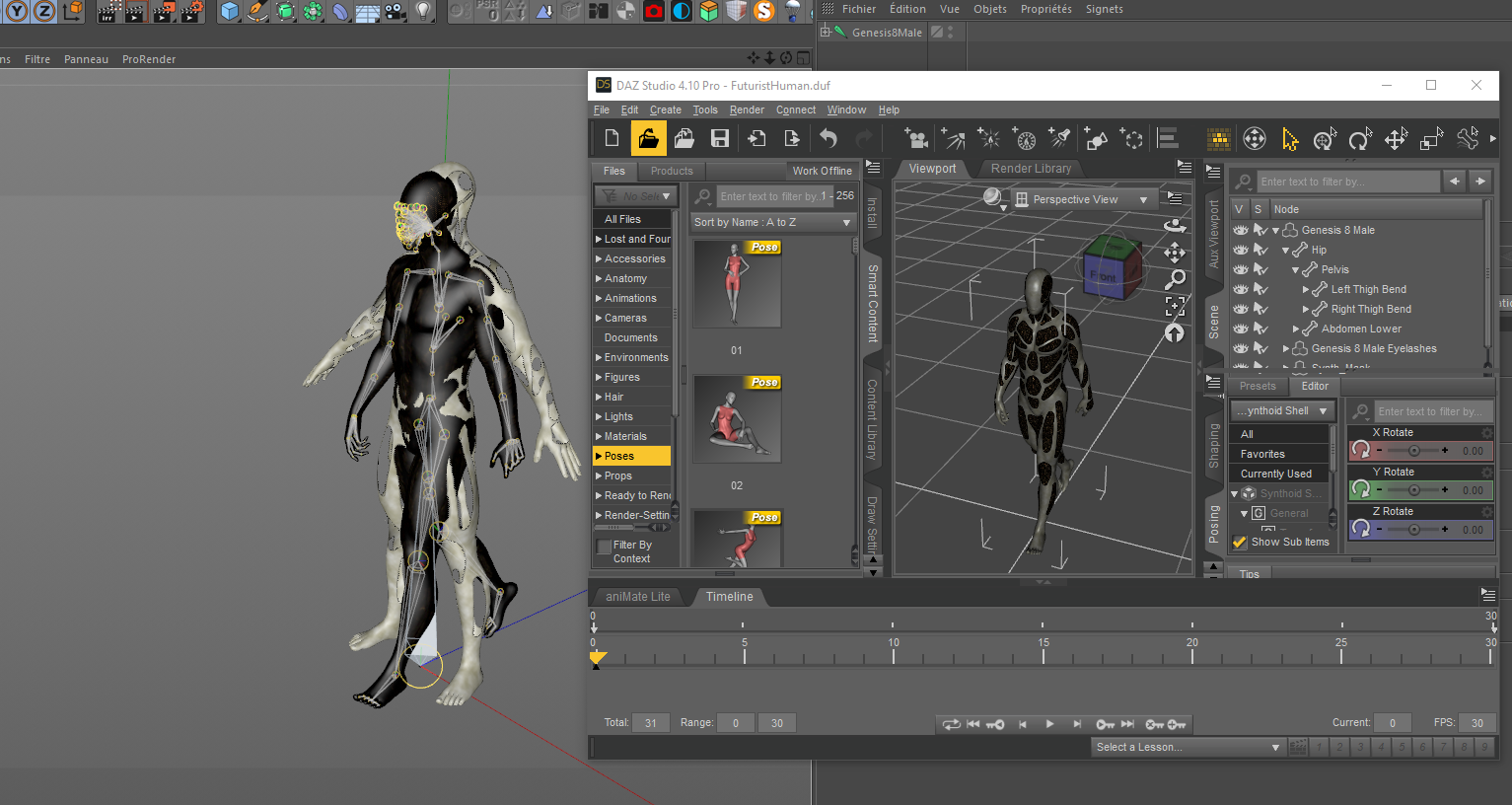Toggle visibility of Pelvis bone
Viewport: 1512px width, 805px height.
click(x=1241, y=269)
